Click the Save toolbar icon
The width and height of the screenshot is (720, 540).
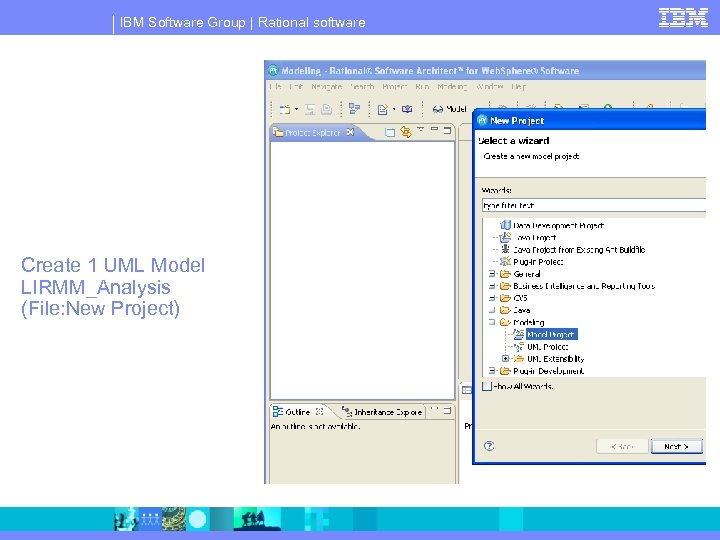(x=310, y=109)
